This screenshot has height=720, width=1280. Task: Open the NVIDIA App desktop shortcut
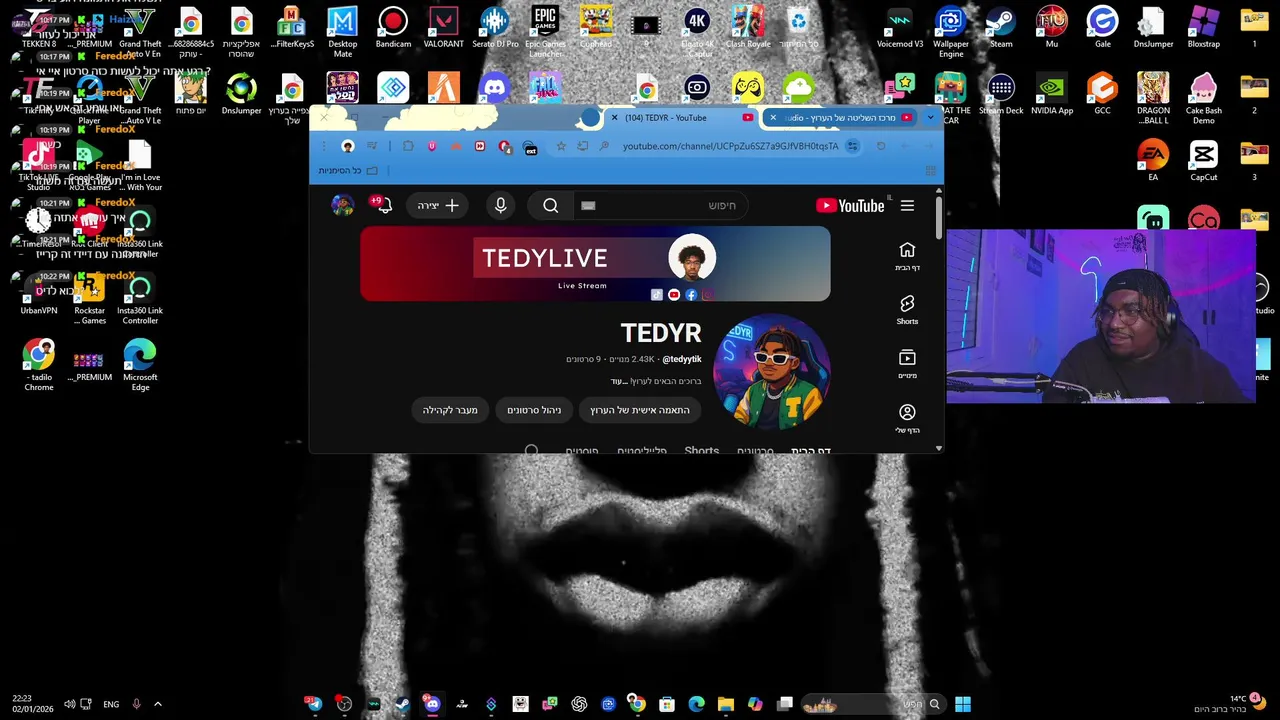(x=1052, y=95)
